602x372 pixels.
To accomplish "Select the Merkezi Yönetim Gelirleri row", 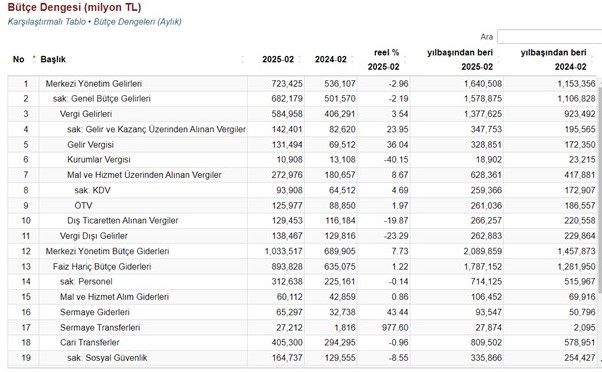I will (302, 84).
